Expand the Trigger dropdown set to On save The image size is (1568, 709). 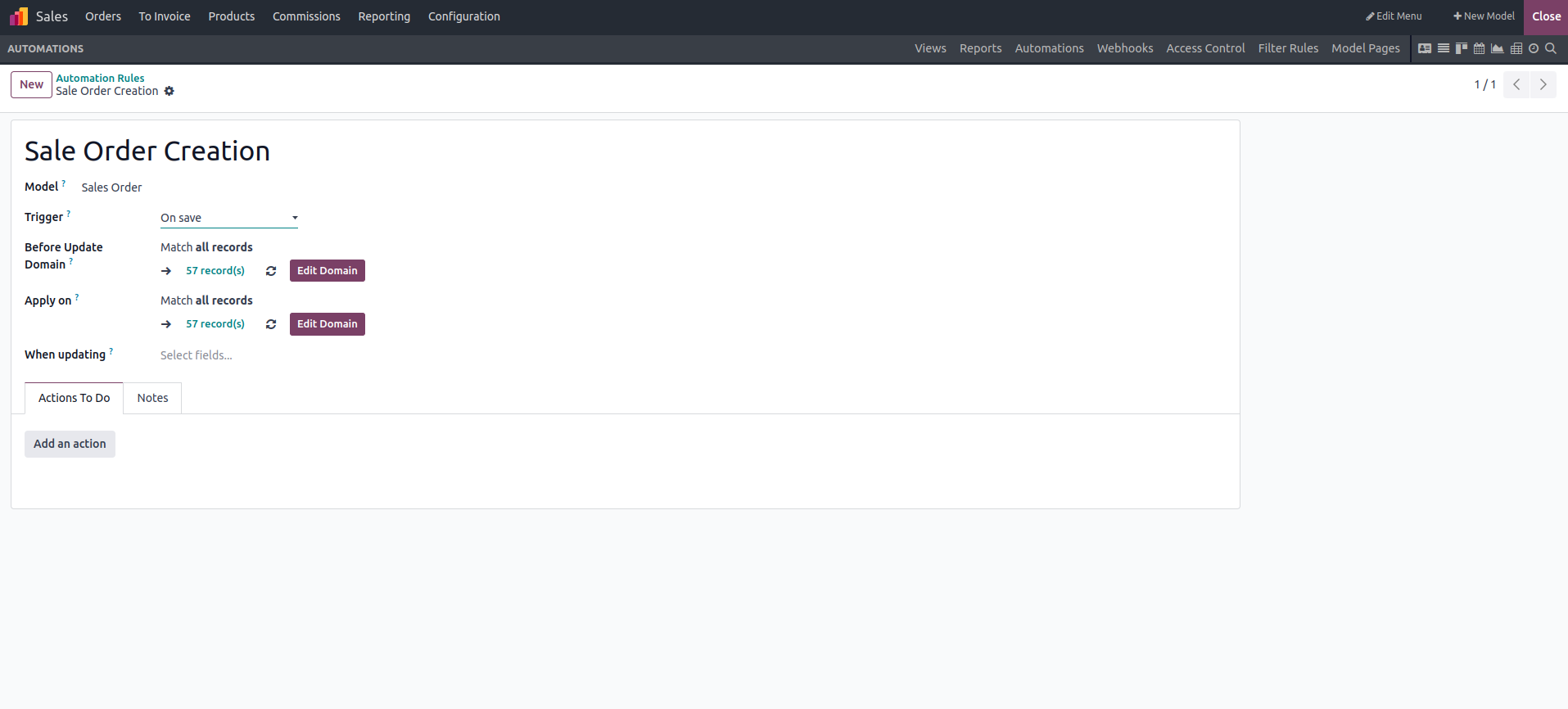click(x=229, y=218)
